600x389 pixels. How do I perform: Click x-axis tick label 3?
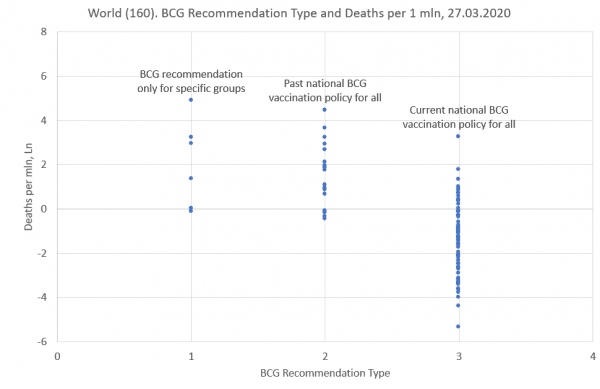[x=459, y=356]
